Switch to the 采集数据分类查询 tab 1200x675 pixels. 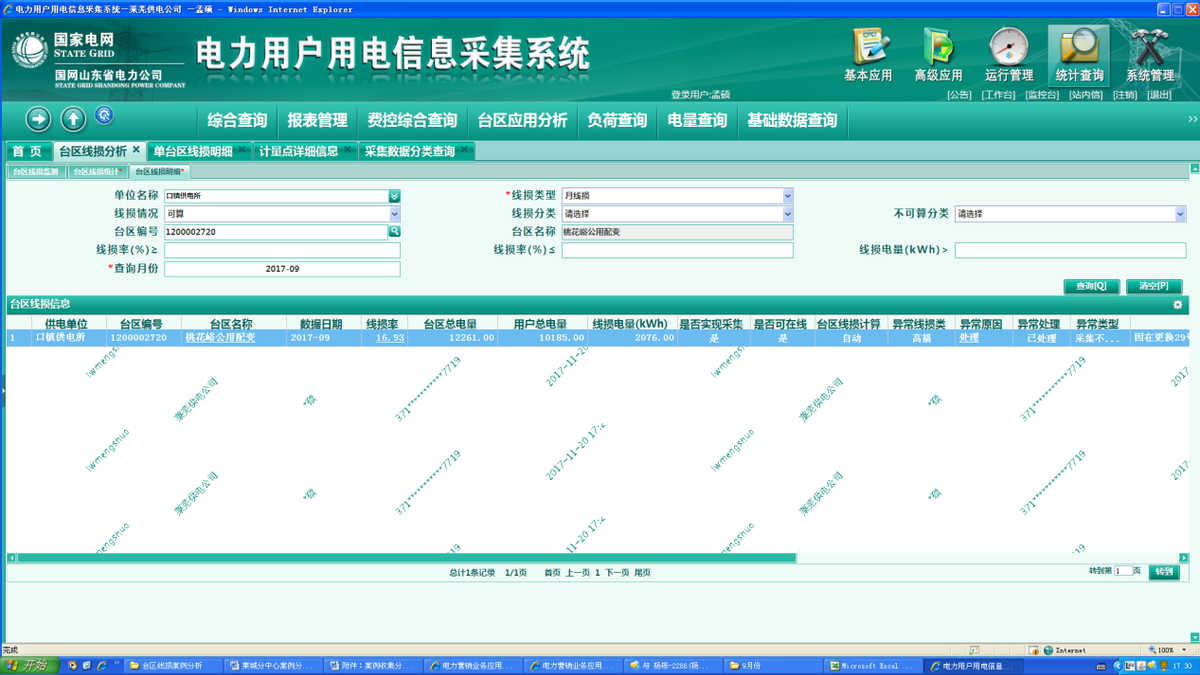tap(410, 151)
